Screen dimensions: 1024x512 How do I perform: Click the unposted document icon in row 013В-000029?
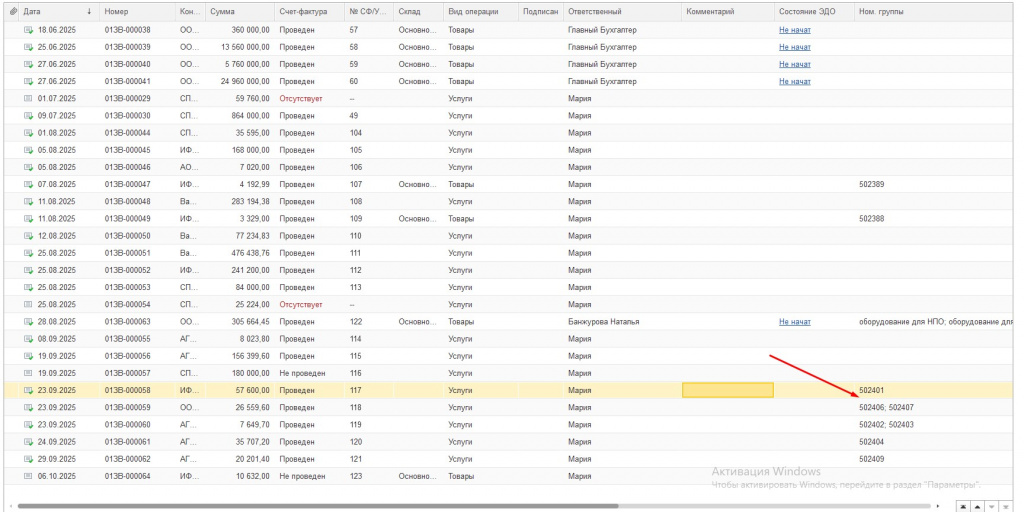pyautogui.click(x=28, y=99)
